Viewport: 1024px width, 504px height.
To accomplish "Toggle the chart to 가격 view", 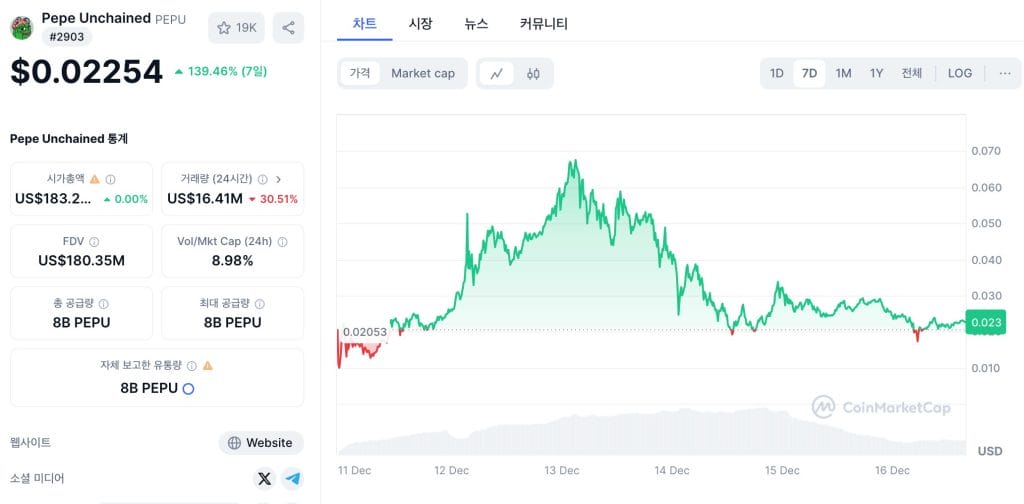I will point(360,73).
